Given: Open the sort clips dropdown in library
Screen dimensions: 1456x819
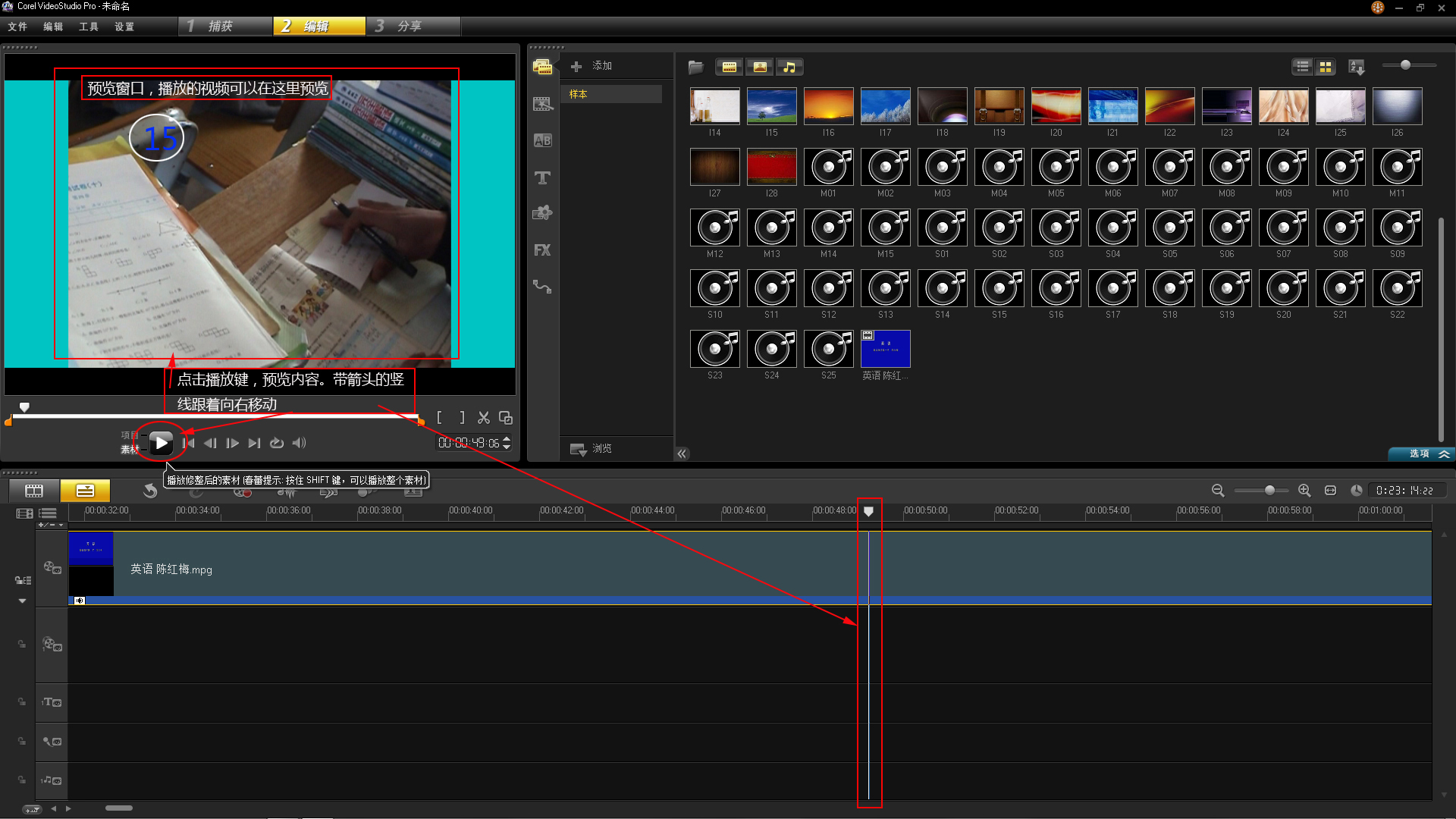Looking at the screenshot, I should coord(1357,67).
